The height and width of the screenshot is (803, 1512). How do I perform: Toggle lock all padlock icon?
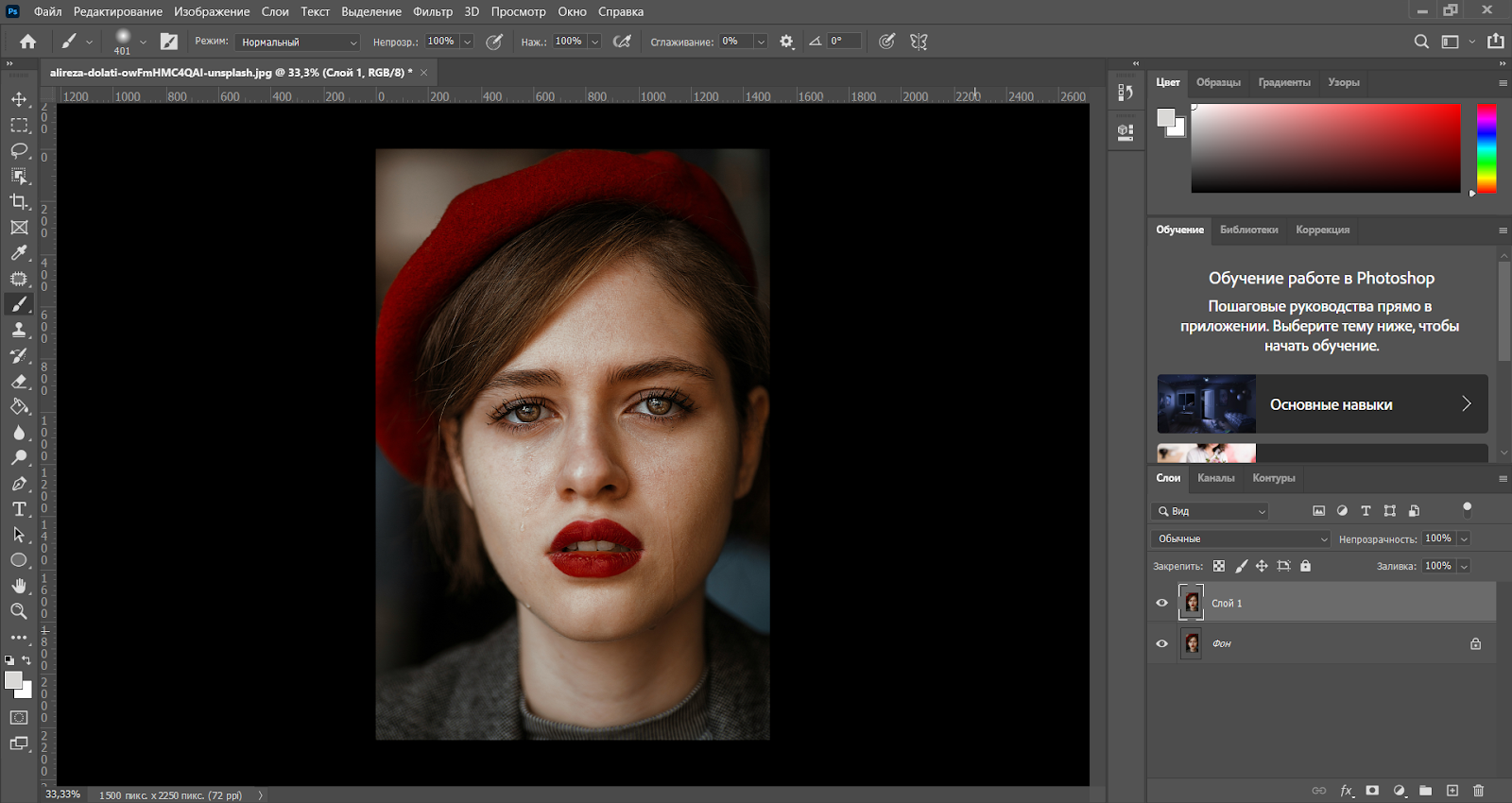(x=1305, y=566)
